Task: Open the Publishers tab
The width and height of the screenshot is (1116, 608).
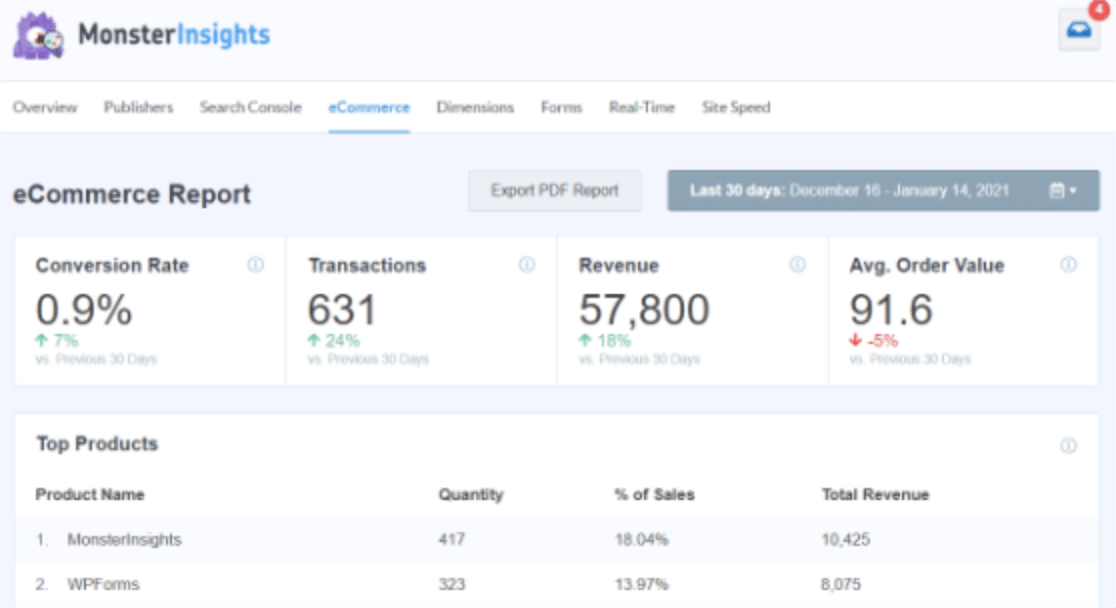Action: (x=138, y=107)
